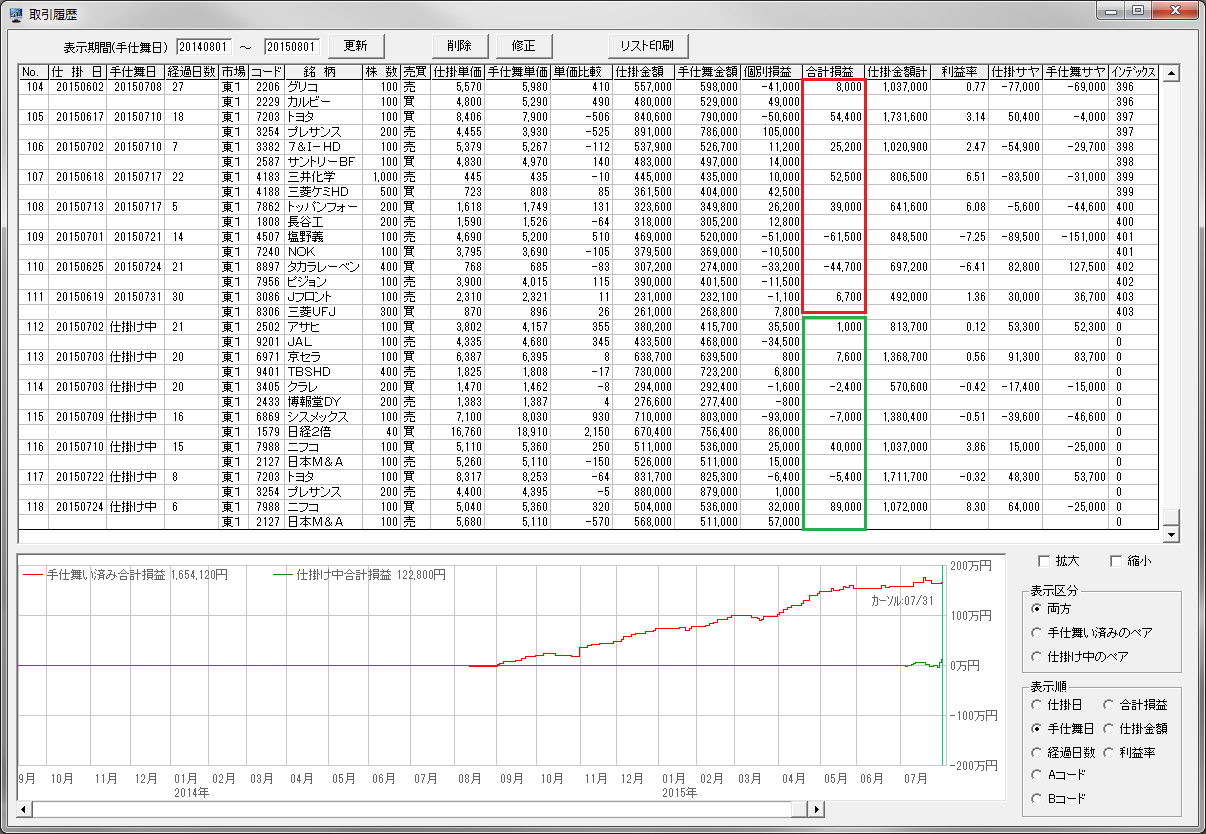1206x834 pixels.
Task: Select the NOK row
Action: (590, 252)
